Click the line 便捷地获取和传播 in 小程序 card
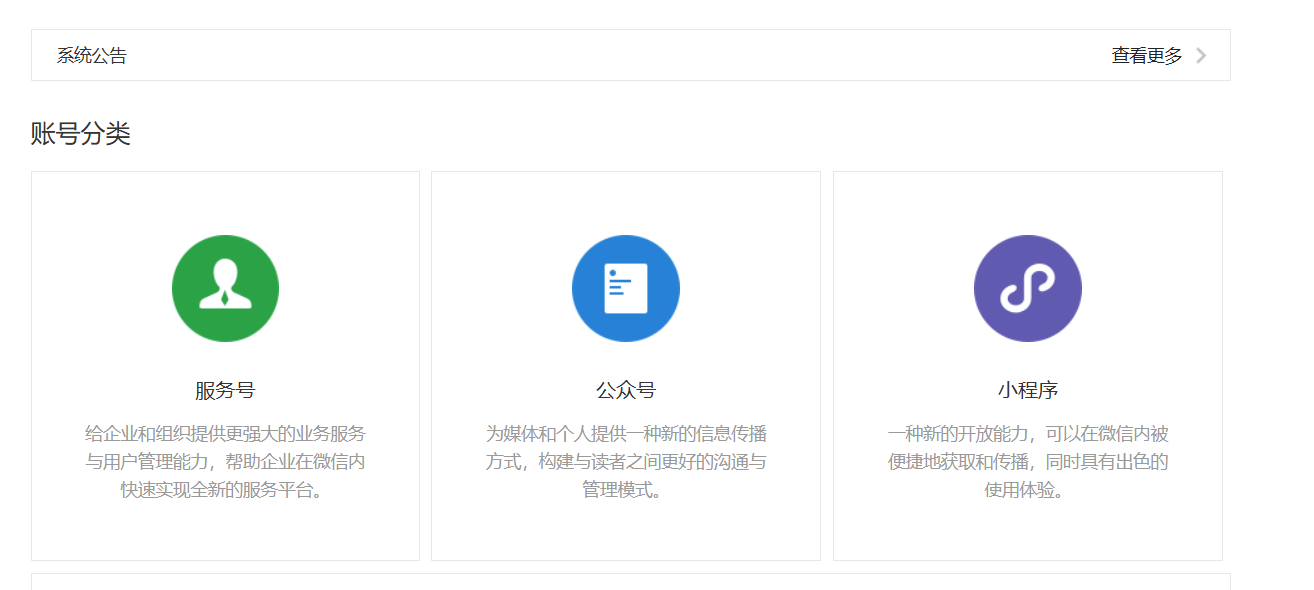Viewport: 1314px width, 590px height. [x=1027, y=462]
